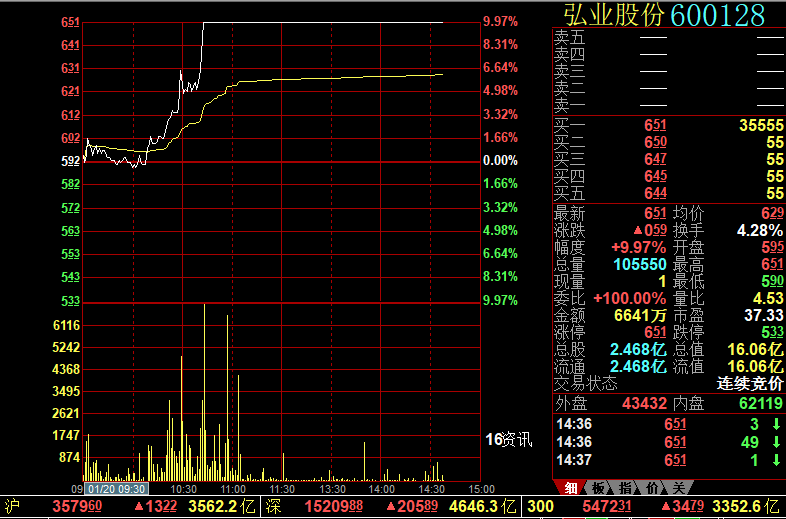The height and width of the screenshot is (519, 786).
Task: Click the 15:00 time axis label
Action: coord(482,489)
